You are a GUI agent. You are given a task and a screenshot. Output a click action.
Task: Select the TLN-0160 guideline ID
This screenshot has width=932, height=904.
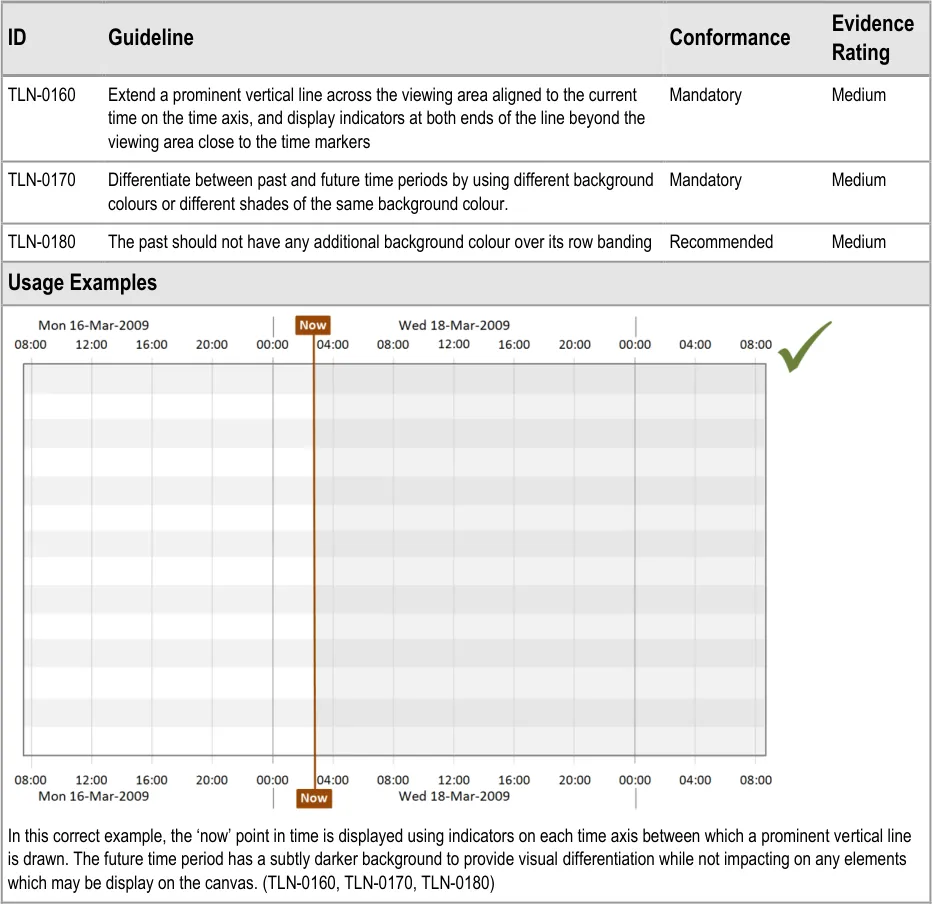pos(42,95)
